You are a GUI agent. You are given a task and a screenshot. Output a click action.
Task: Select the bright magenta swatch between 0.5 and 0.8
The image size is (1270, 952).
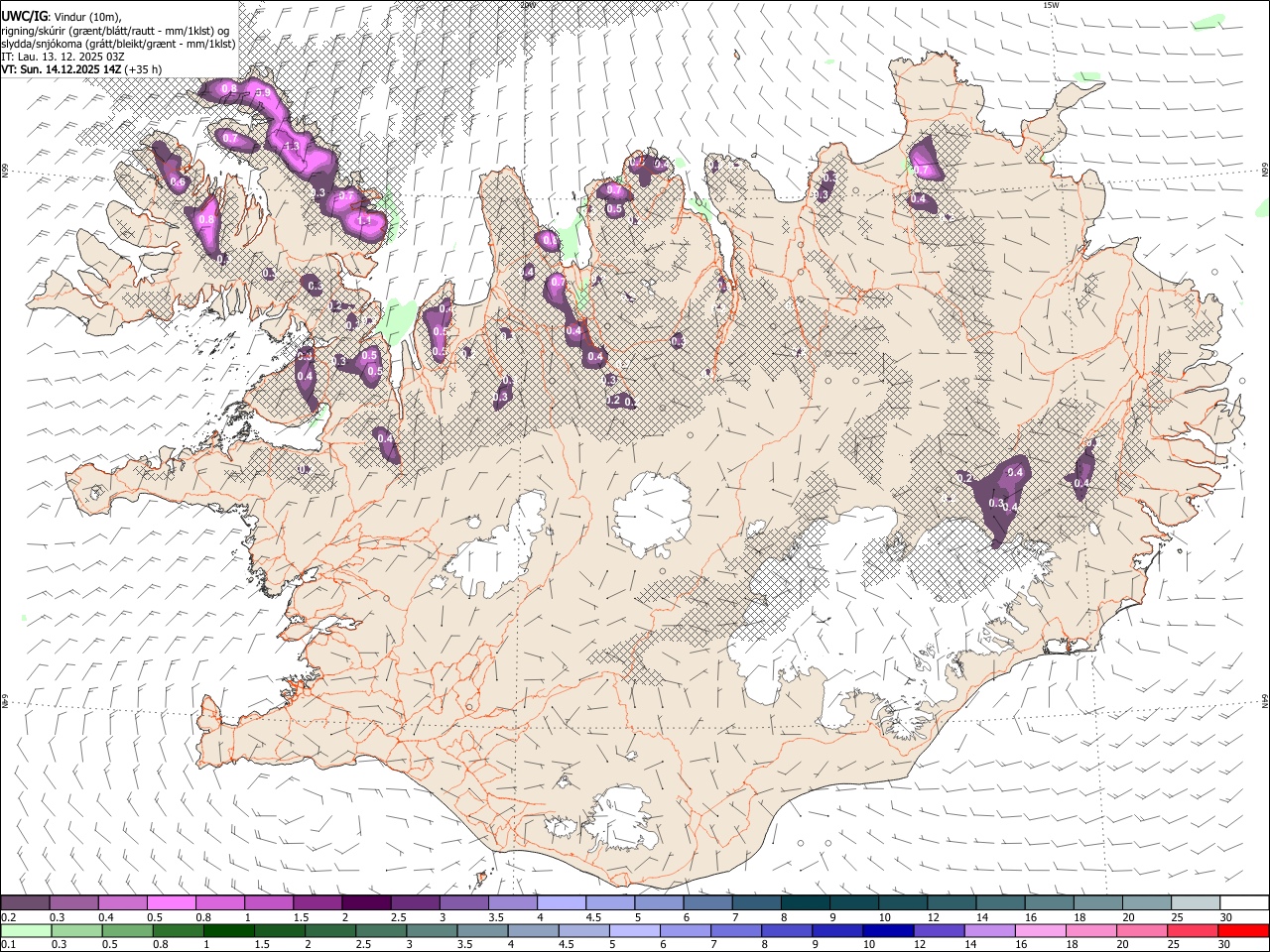coord(171,903)
